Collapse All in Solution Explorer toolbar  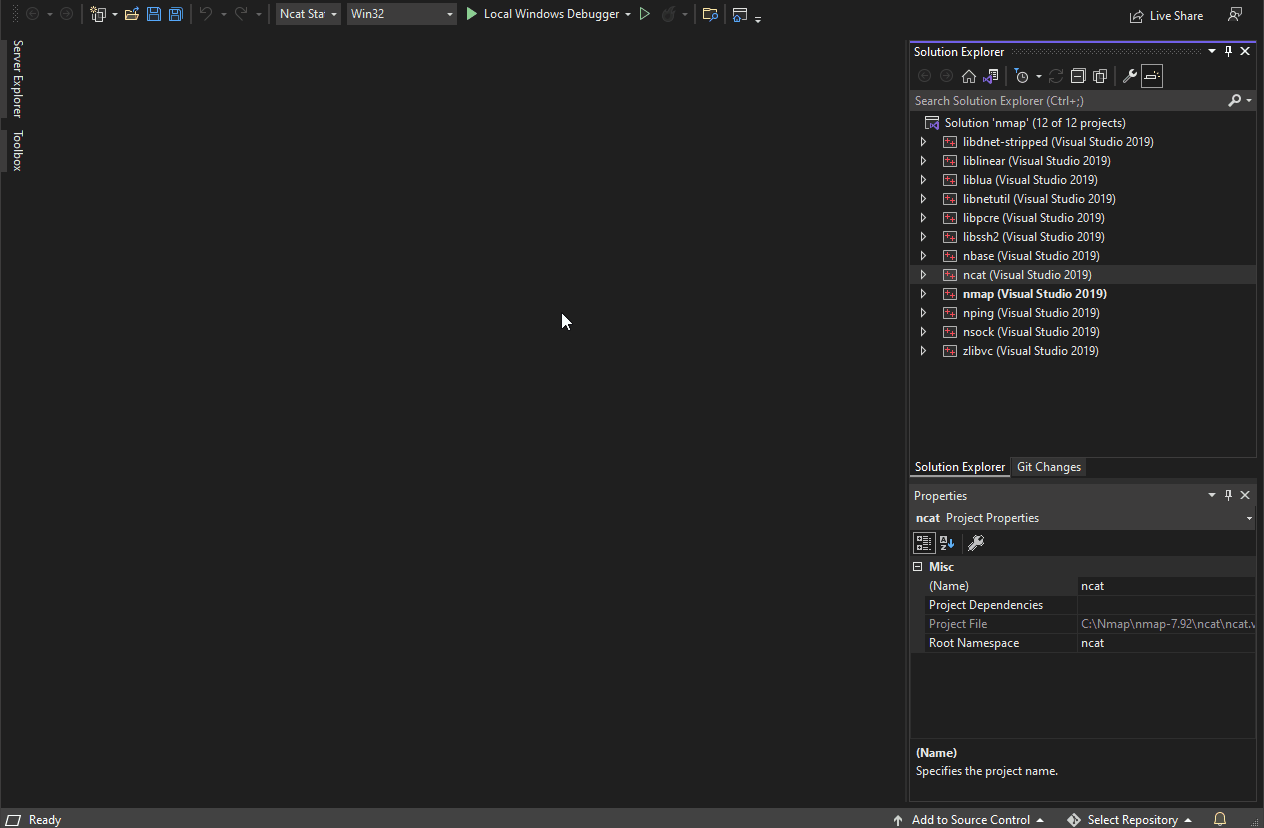tap(1078, 76)
